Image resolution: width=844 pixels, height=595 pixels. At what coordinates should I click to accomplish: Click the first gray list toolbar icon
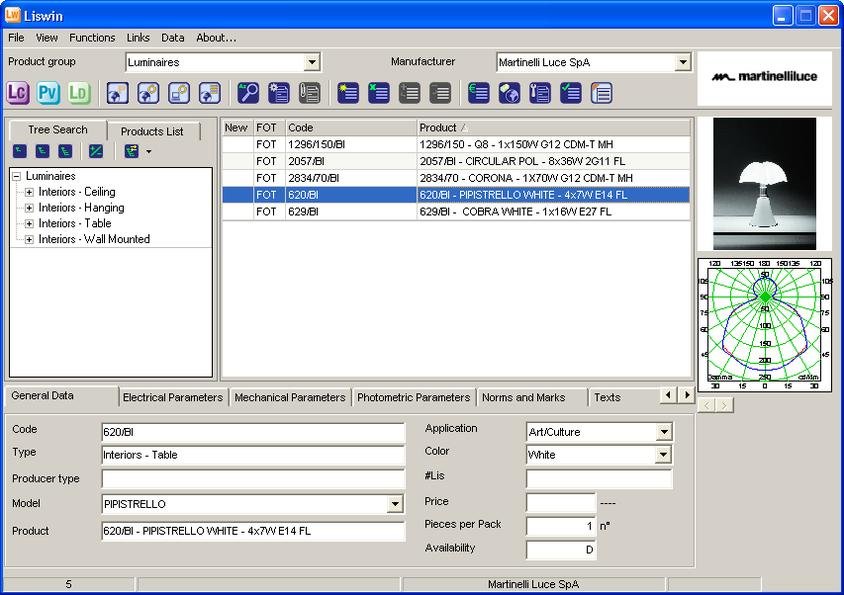(409, 93)
